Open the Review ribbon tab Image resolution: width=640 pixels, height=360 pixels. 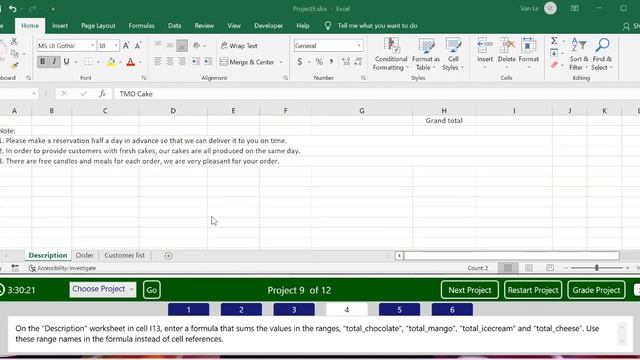tap(204, 26)
